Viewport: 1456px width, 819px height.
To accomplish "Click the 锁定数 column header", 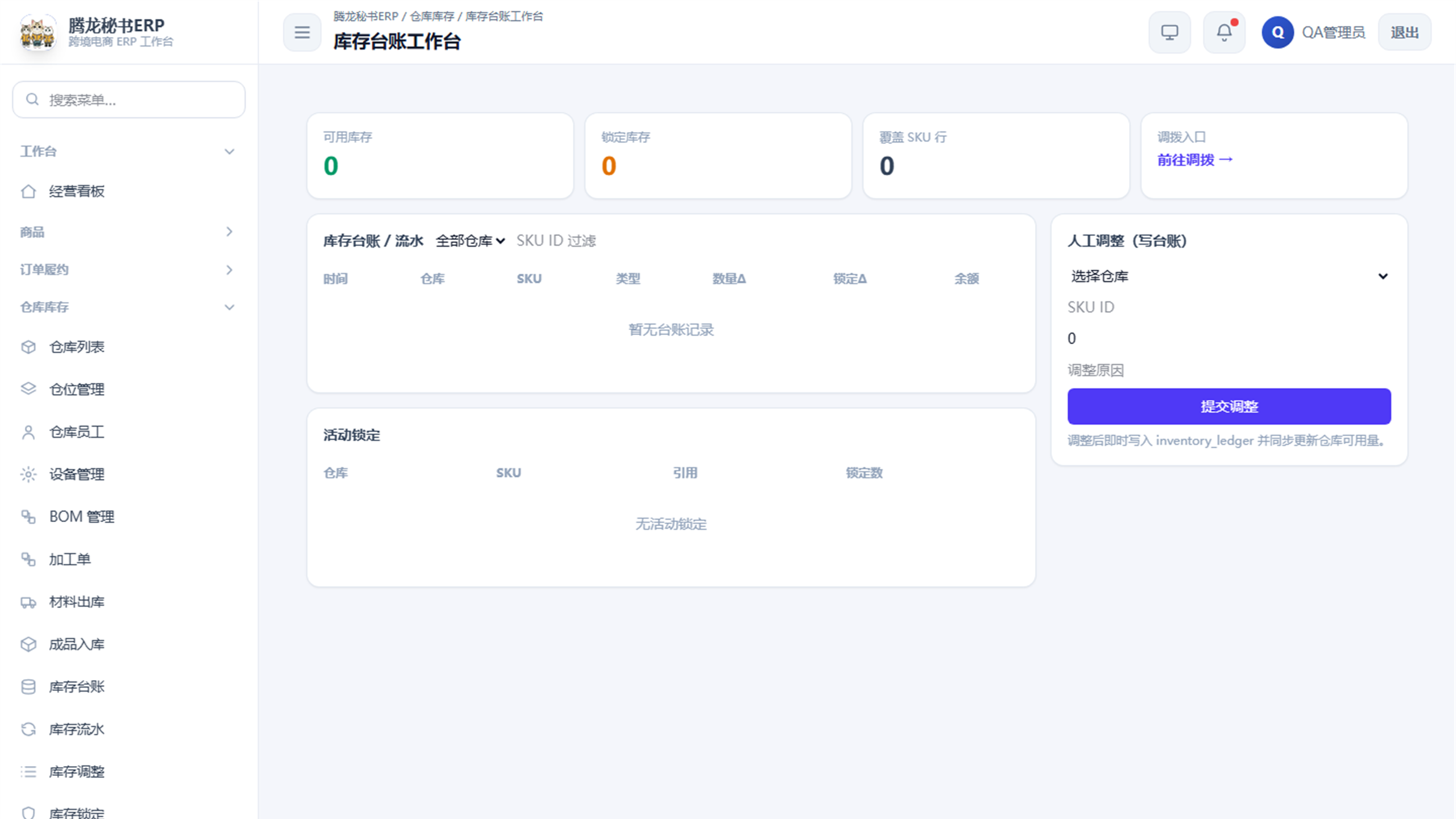I will (x=864, y=473).
